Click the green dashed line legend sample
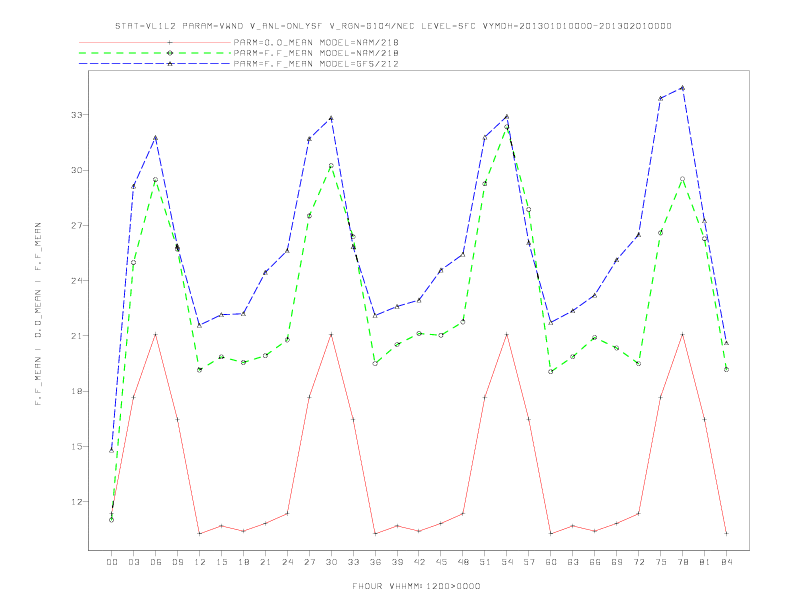 click(x=155, y=53)
